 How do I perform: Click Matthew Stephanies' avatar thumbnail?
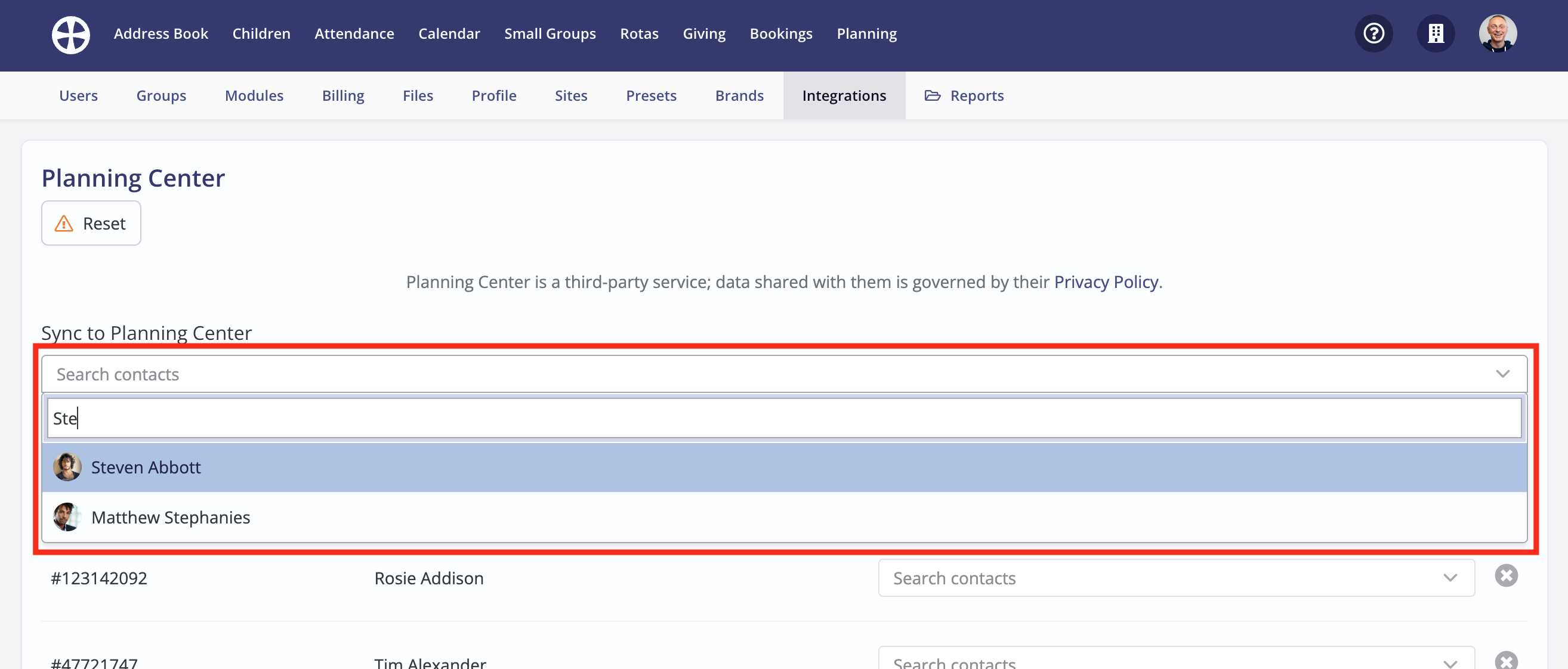pyautogui.click(x=67, y=517)
